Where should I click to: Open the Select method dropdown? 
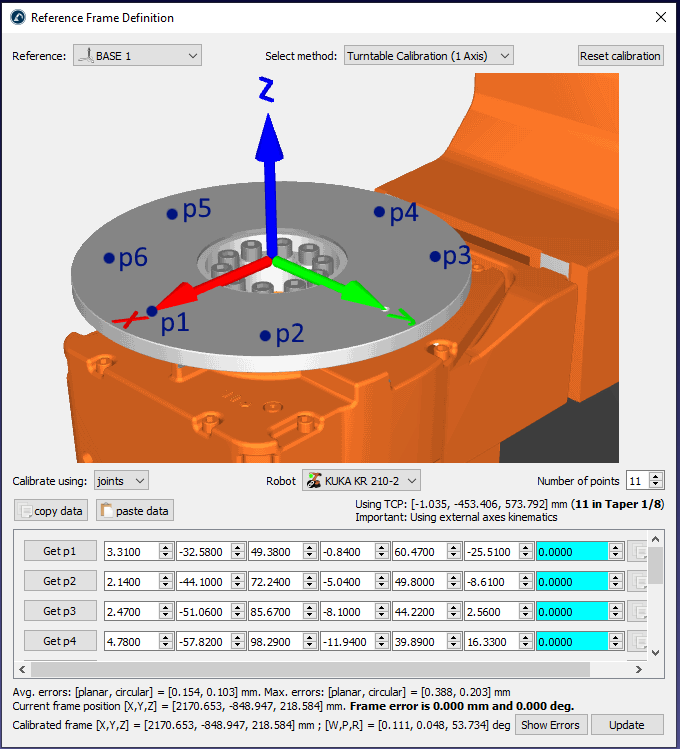(428, 56)
